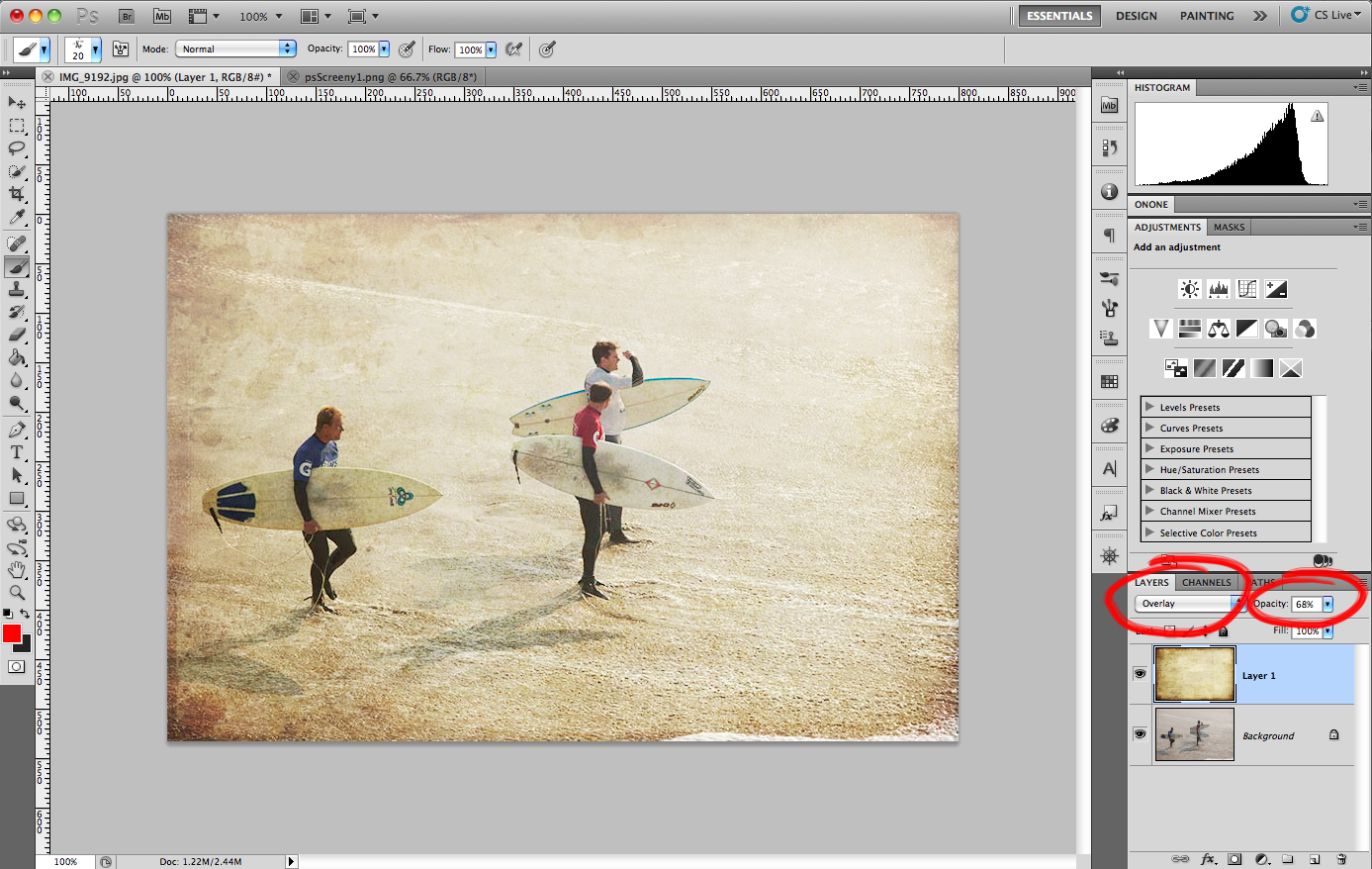1372x869 pixels.
Task: Swap foreground and background colors
Action: [25, 614]
